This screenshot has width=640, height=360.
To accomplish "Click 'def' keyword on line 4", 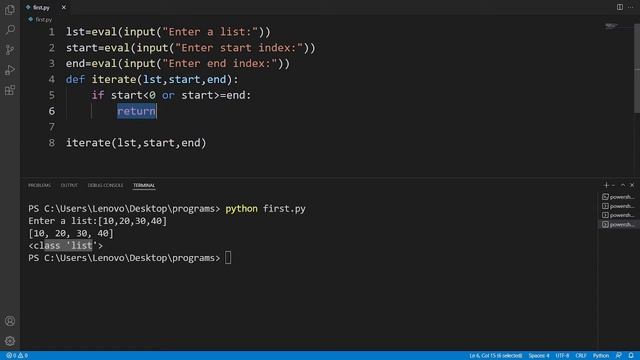I will [x=75, y=79].
